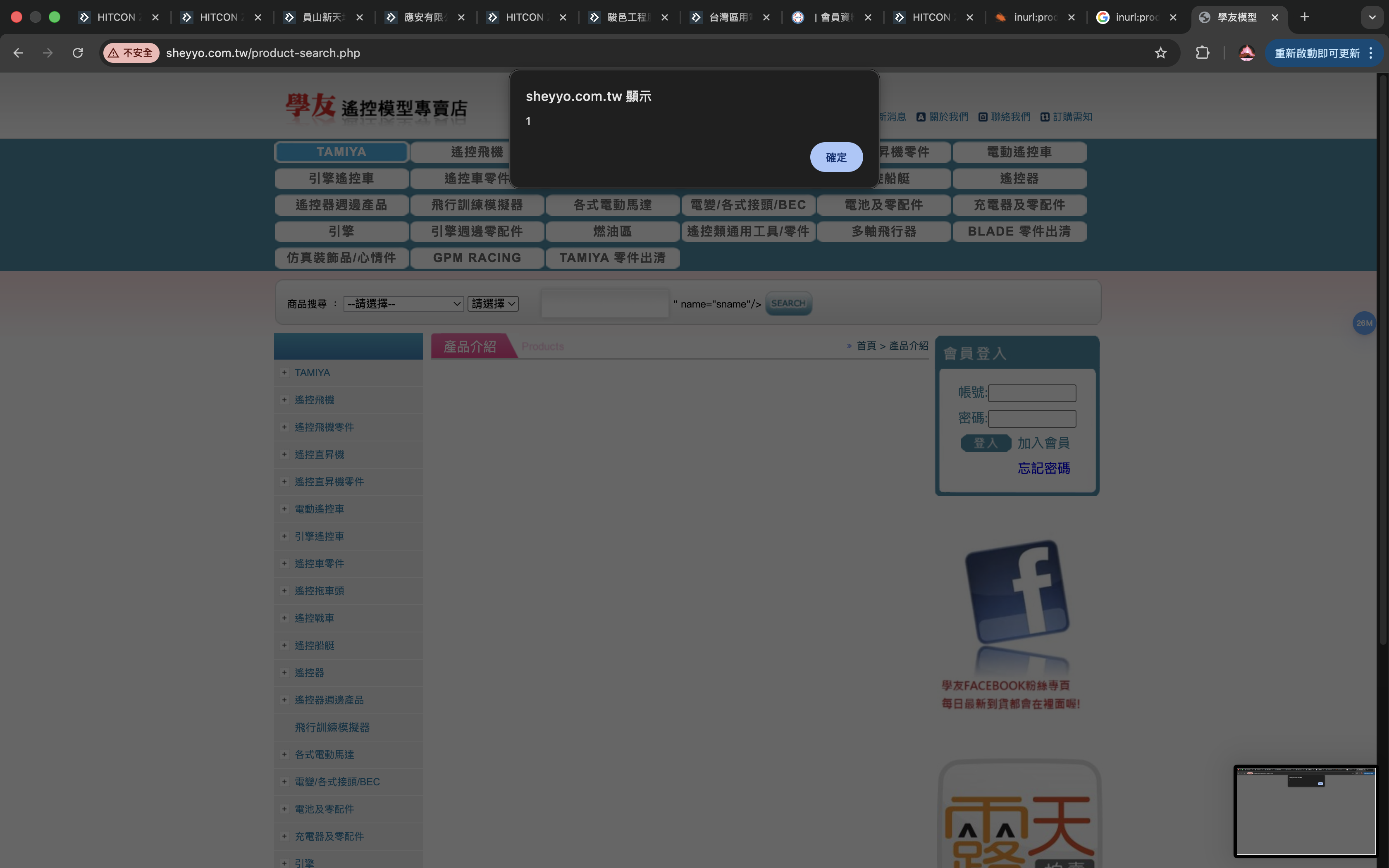This screenshot has width=1389, height=868.
Task: Open the 各式電動馬達 sidebar category
Action: (x=324, y=754)
